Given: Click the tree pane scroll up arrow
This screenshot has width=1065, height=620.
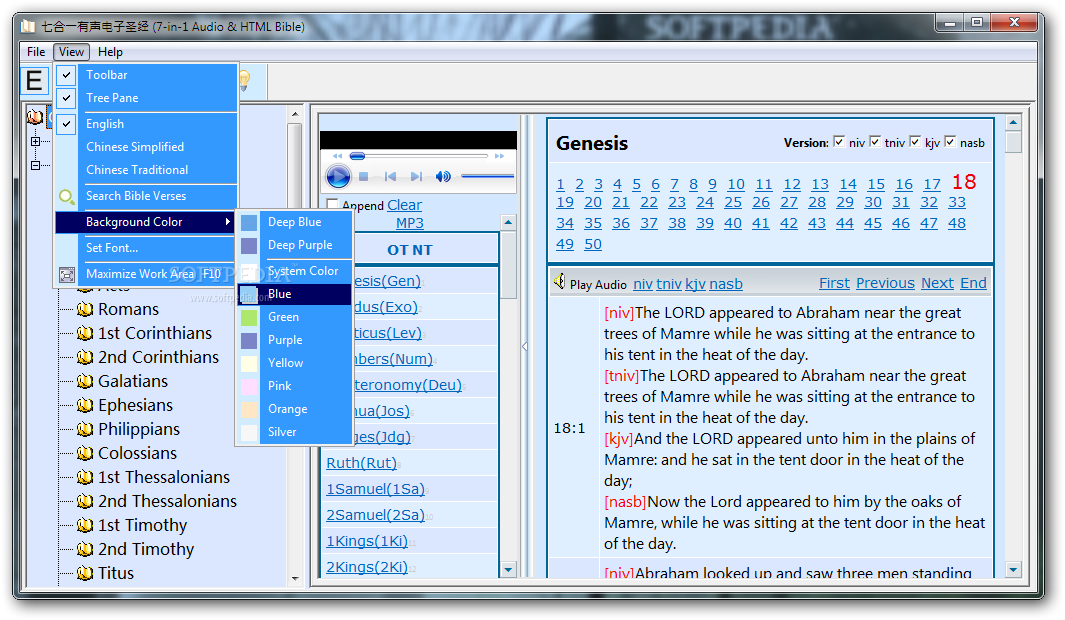Looking at the screenshot, I should click(295, 113).
